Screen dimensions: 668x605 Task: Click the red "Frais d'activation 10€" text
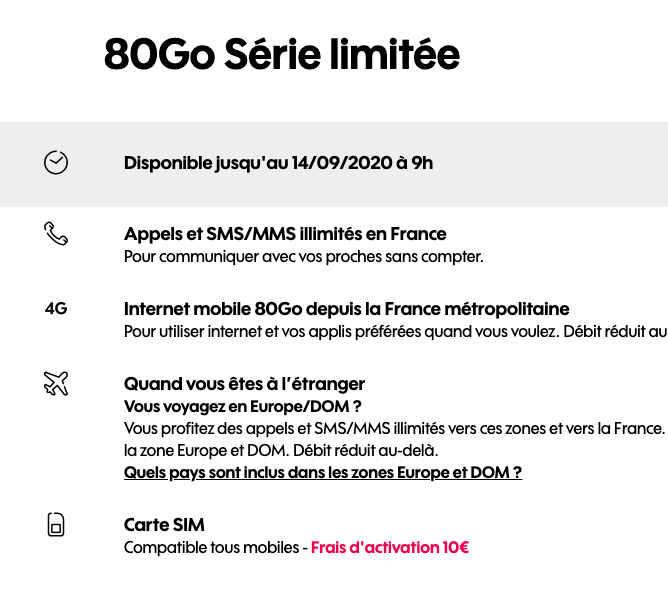[x=390, y=547]
